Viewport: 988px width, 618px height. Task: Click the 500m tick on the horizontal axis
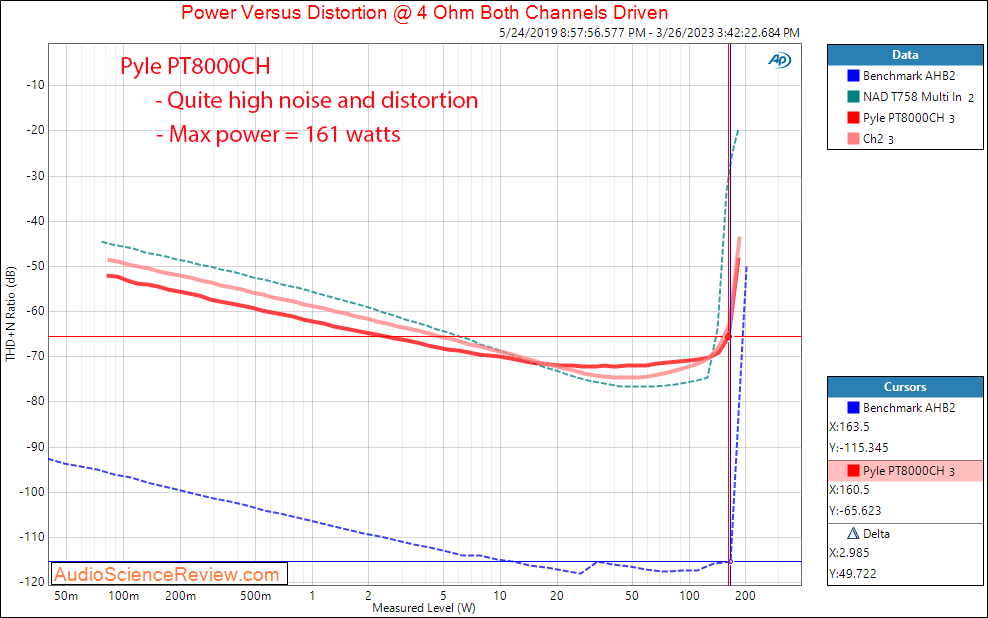pos(255,596)
